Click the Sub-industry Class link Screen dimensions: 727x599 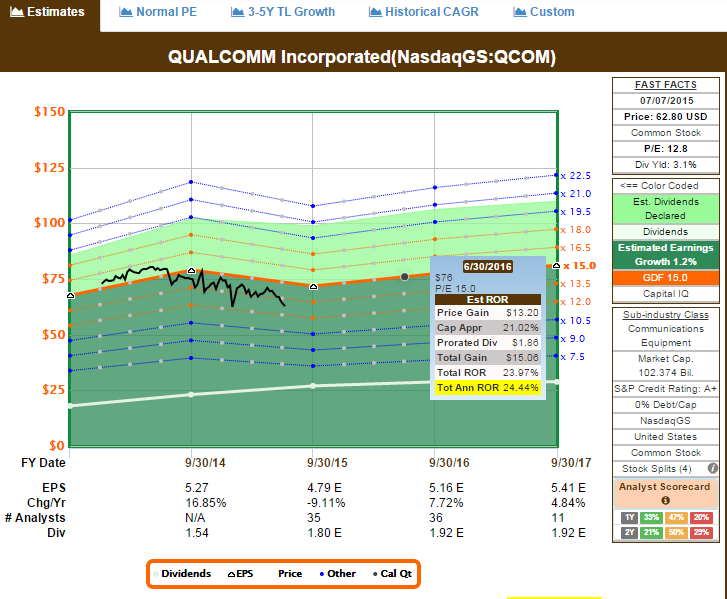click(x=665, y=315)
